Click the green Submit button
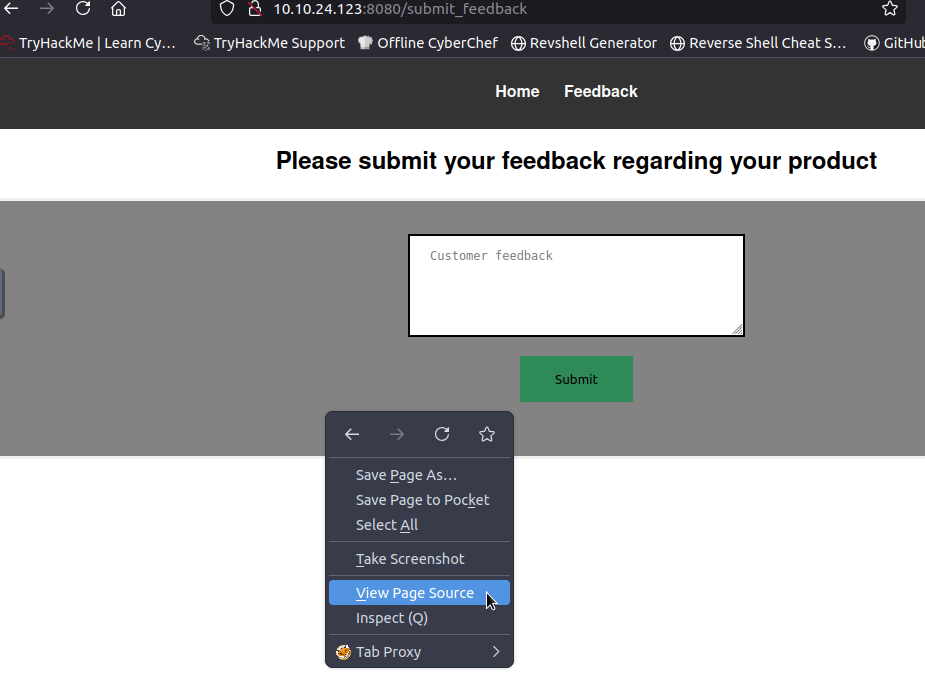 (x=576, y=379)
